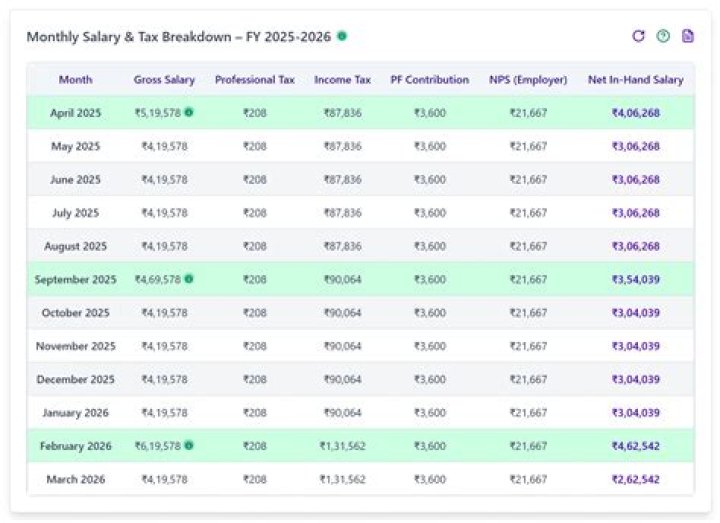Click info icon beside February gross salary
The height and width of the screenshot is (523, 720).
point(189,446)
